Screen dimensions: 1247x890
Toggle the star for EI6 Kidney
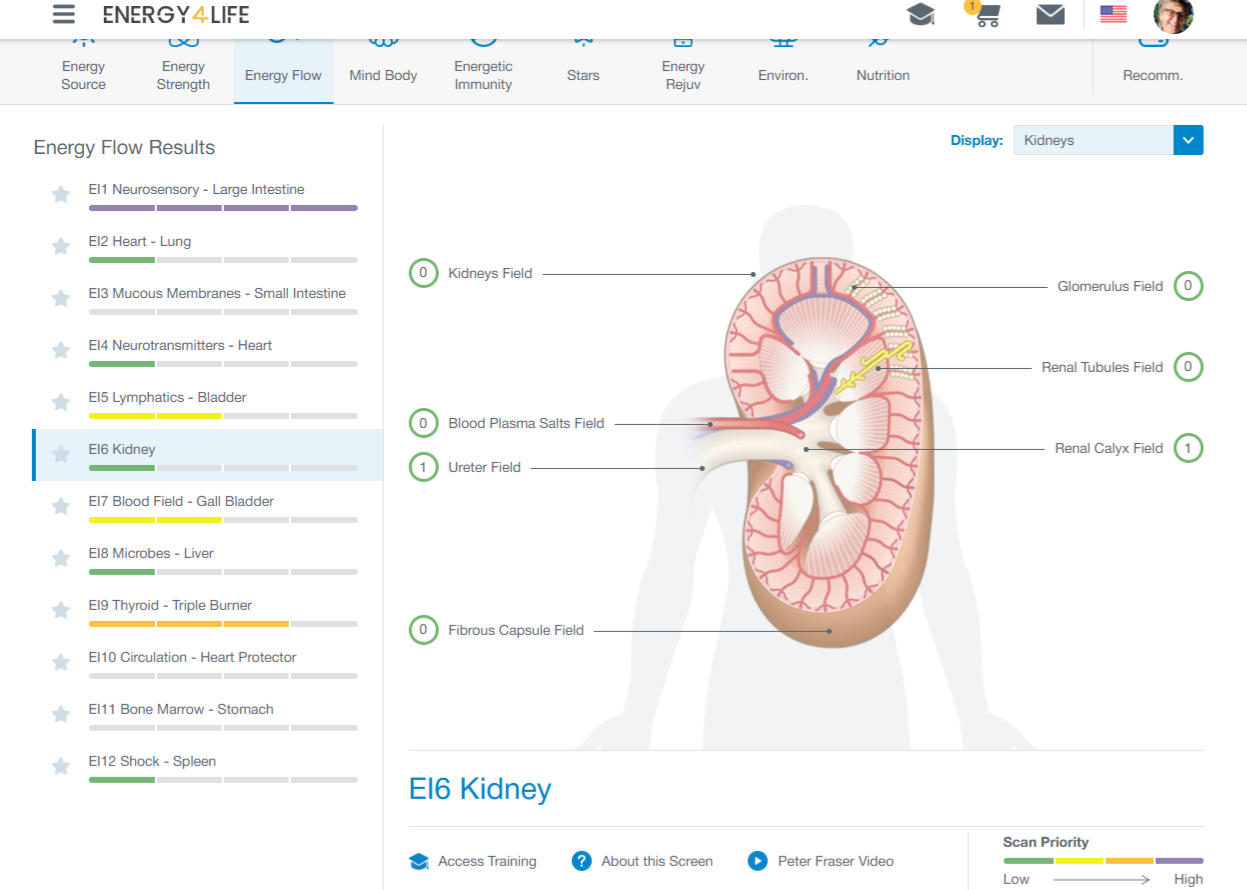point(60,454)
